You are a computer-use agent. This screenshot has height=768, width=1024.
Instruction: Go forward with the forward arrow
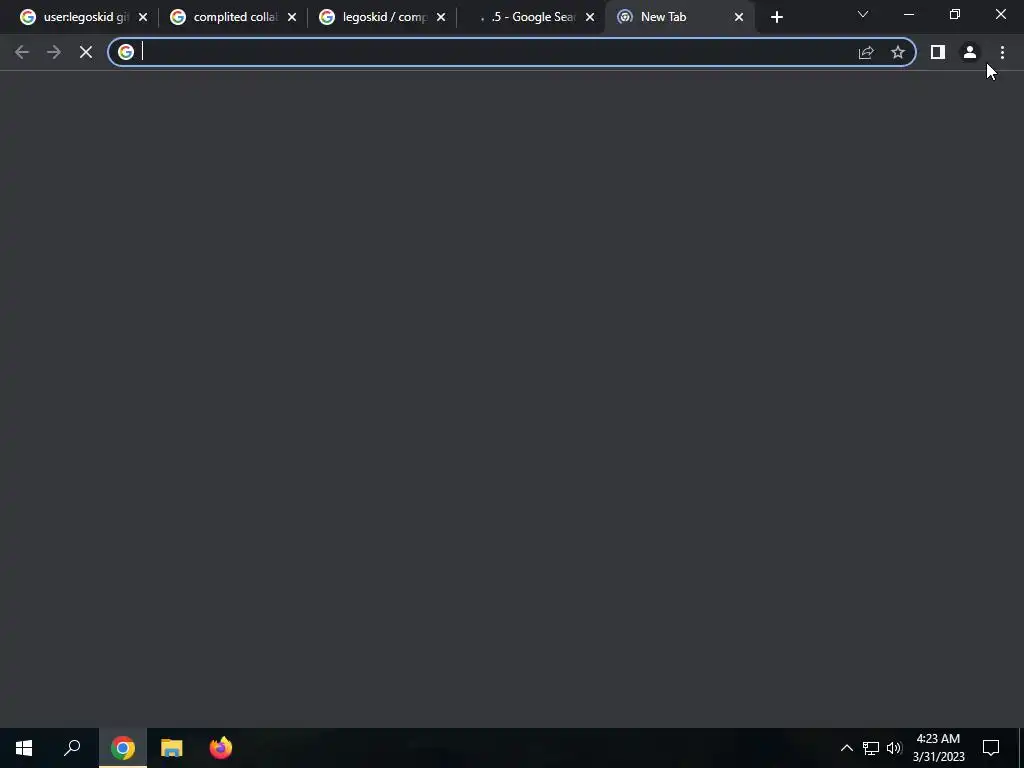coord(54,52)
